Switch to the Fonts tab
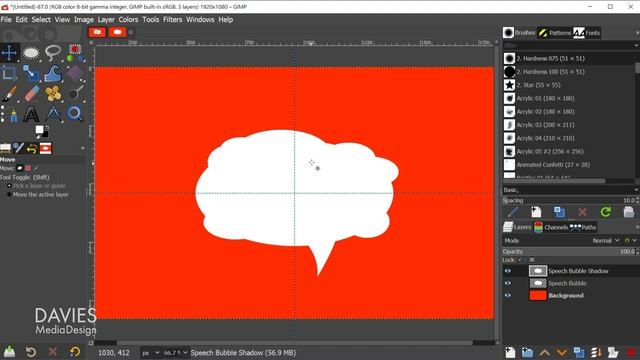Image resolution: width=640 pixels, height=360 pixels. click(x=587, y=33)
